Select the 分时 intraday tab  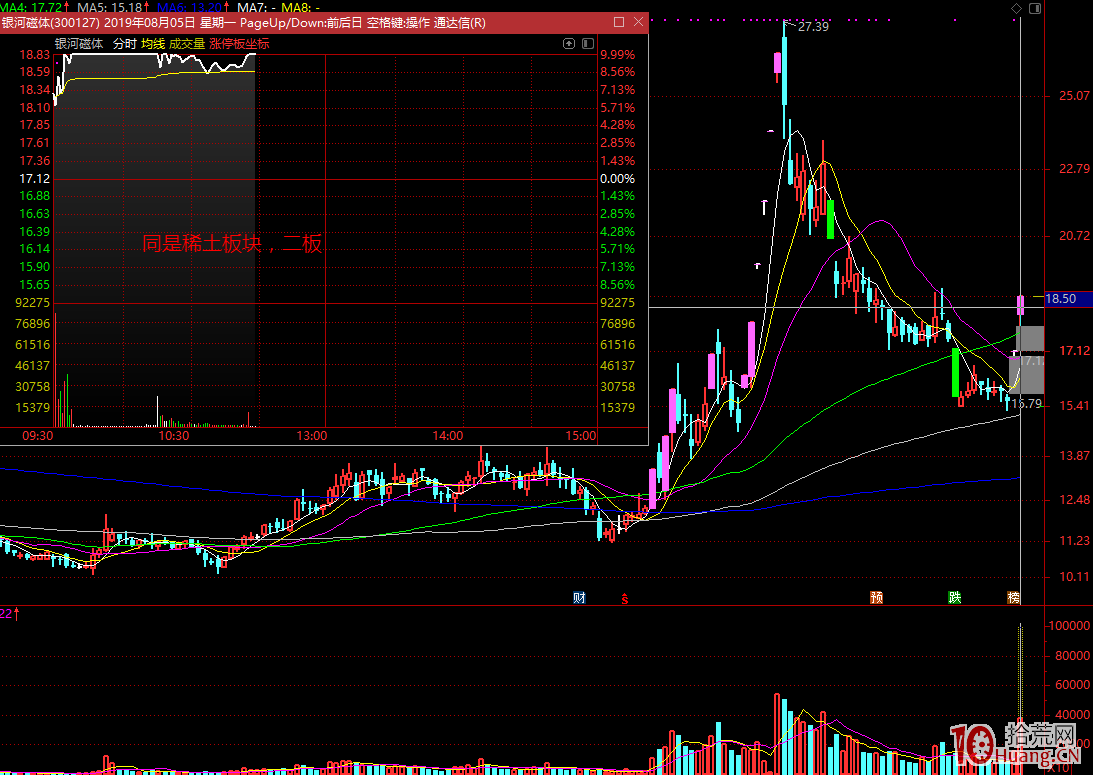125,44
